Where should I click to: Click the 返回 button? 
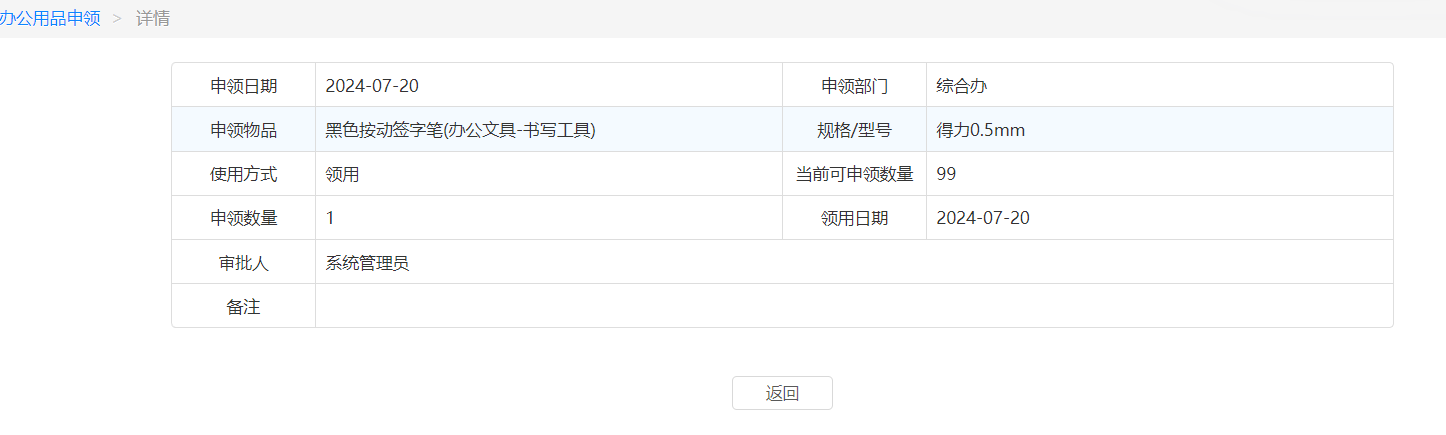pyautogui.click(x=782, y=393)
